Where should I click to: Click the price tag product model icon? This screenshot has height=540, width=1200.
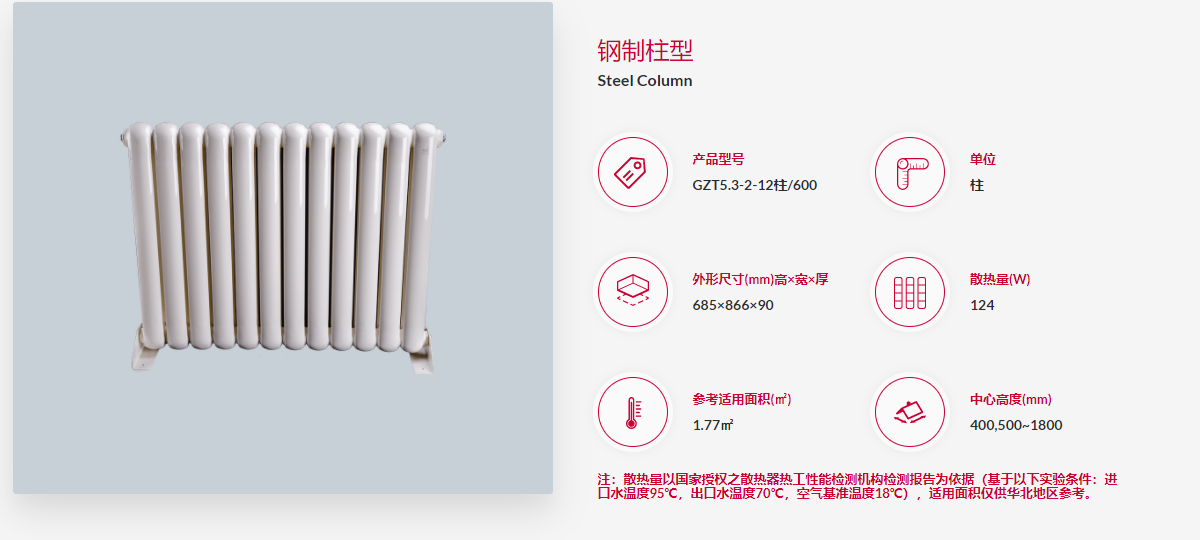point(633,172)
